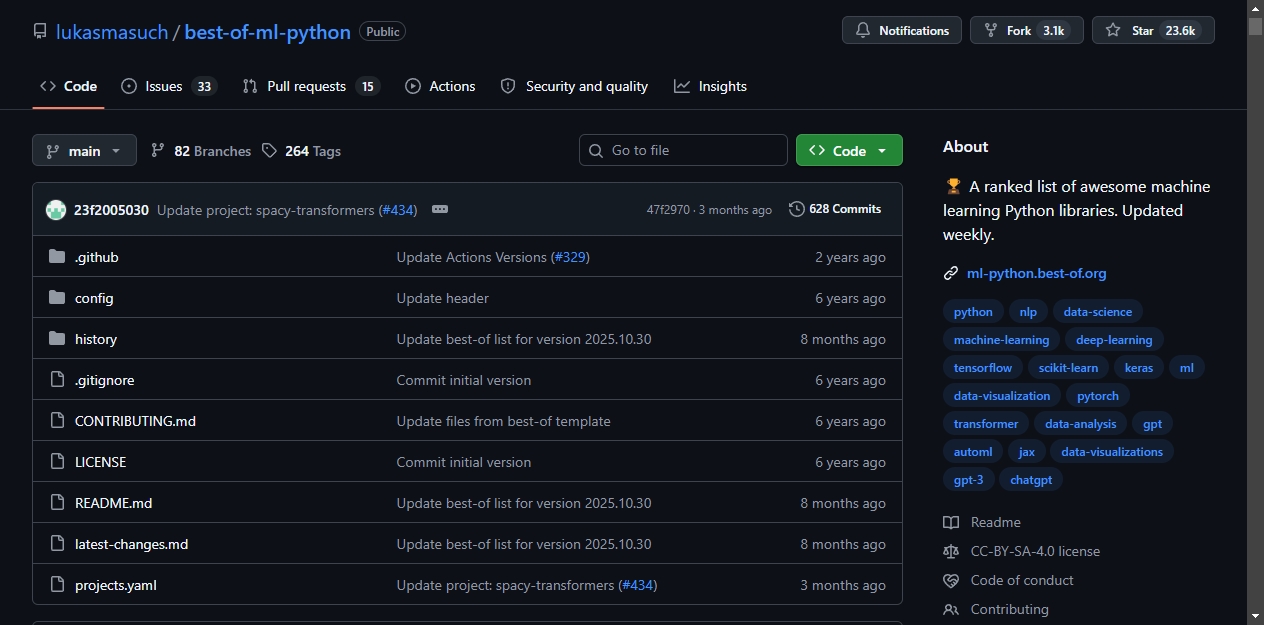Image resolution: width=1264 pixels, height=625 pixels.
Task: Click the data-science topic tag
Action: click(1098, 312)
